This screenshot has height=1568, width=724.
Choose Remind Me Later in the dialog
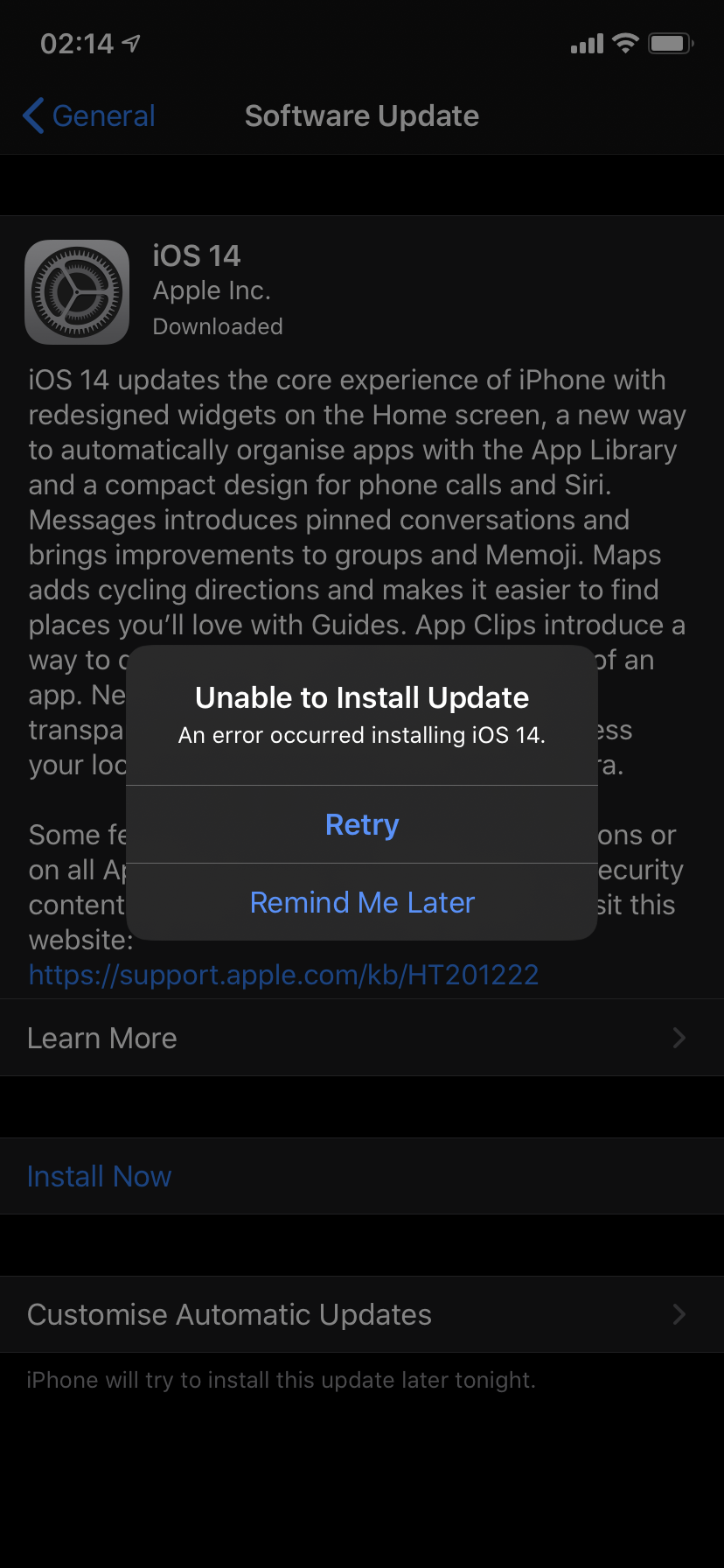362,902
